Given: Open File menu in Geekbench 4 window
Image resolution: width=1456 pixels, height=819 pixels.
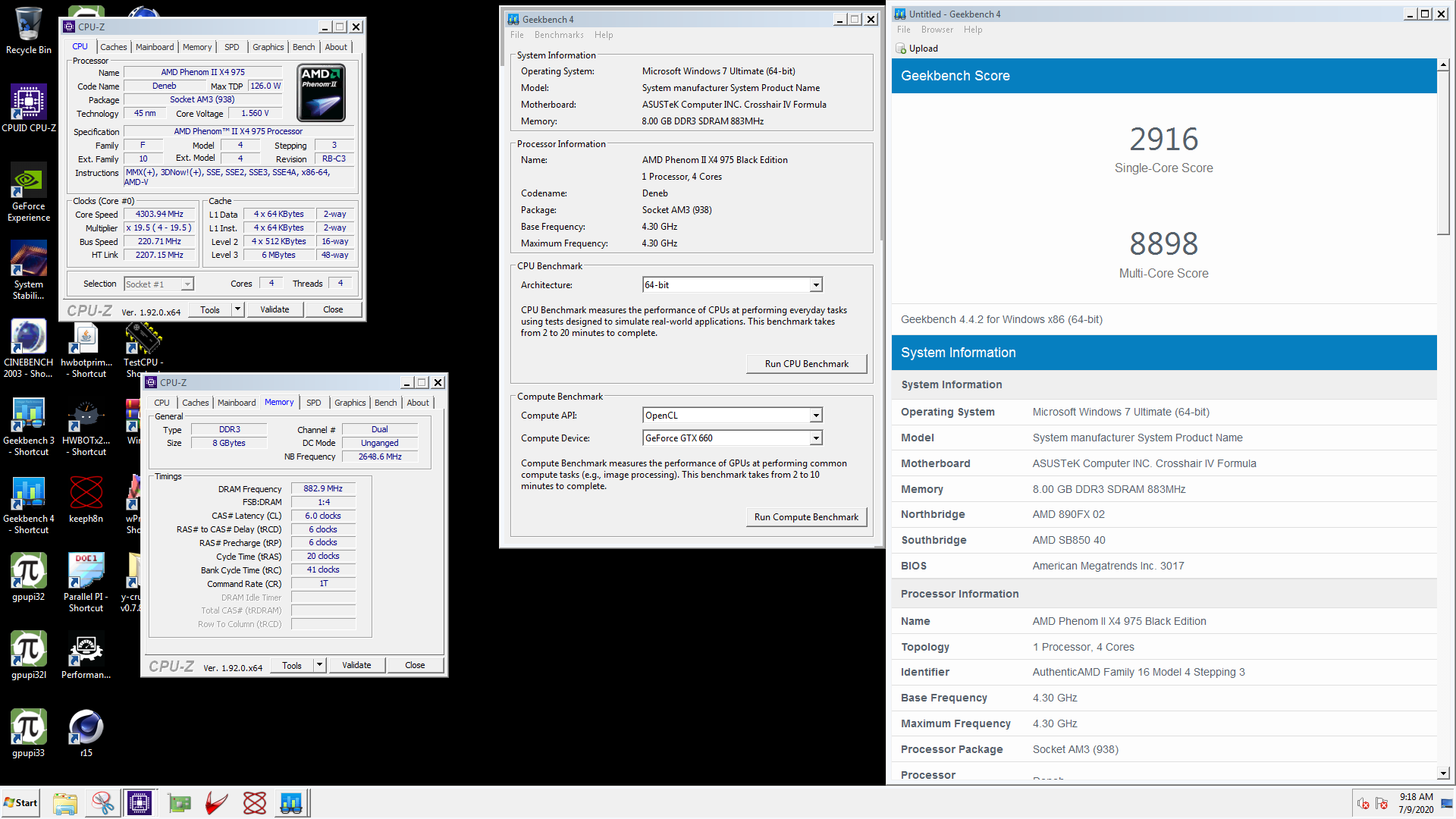Looking at the screenshot, I should click(517, 35).
